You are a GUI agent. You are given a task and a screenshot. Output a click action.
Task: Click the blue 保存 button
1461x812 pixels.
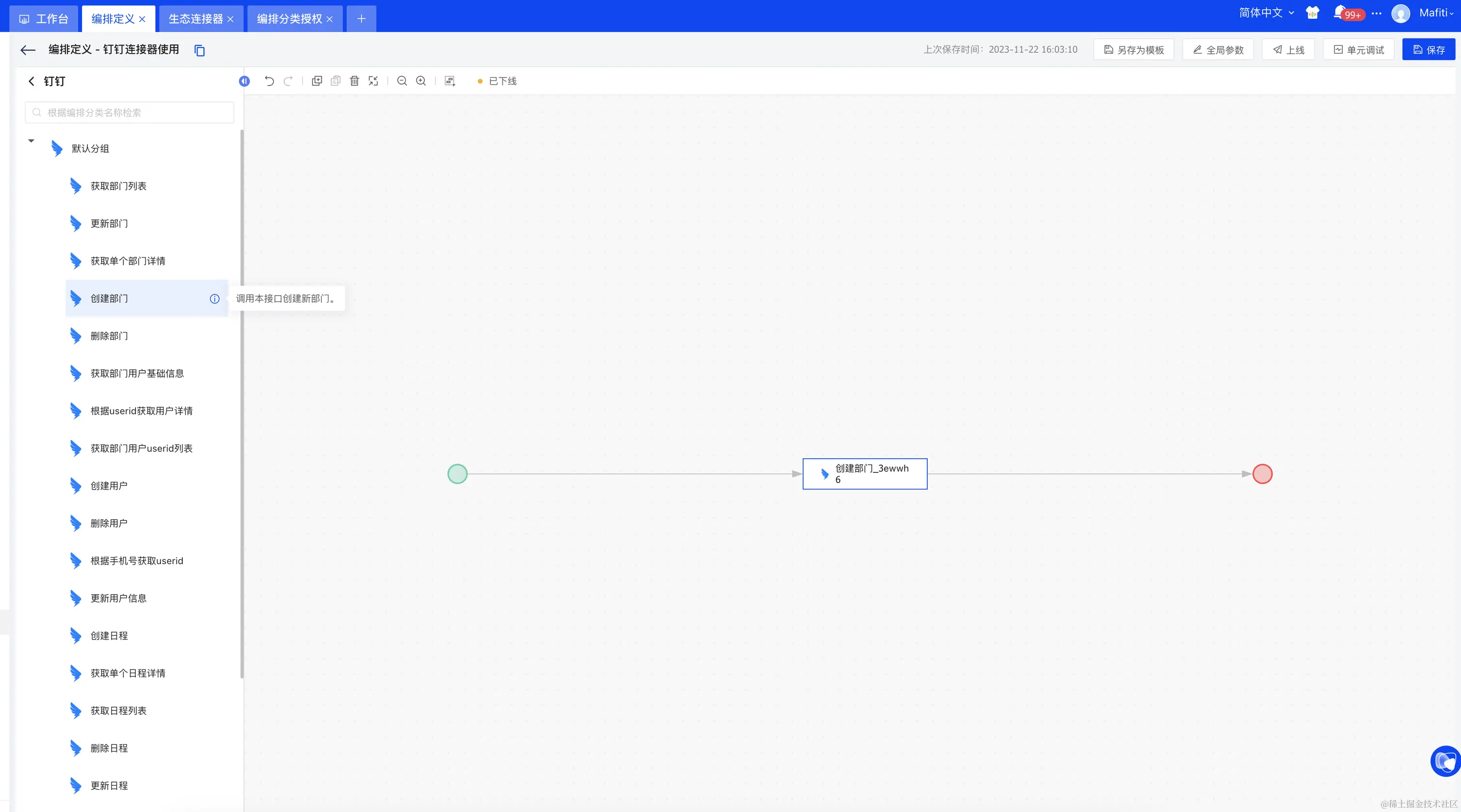(1429, 50)
